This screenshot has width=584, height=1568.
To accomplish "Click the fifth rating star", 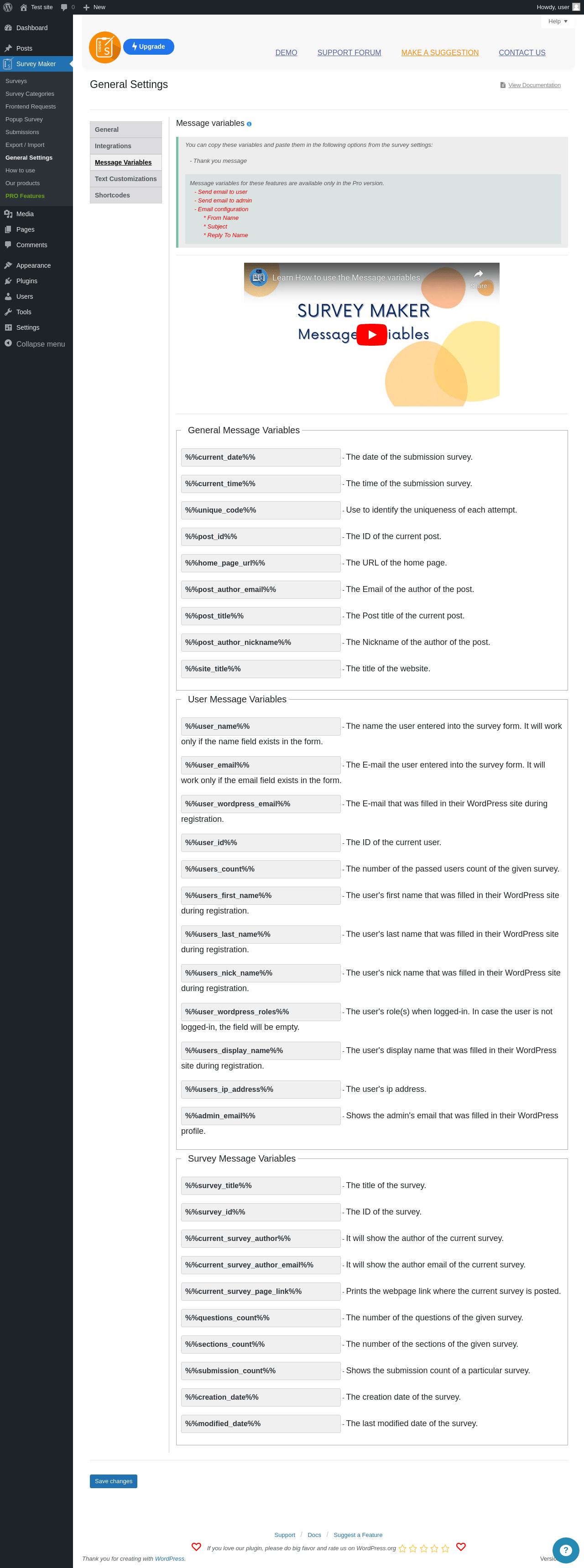I will [x=445, y=1548].
